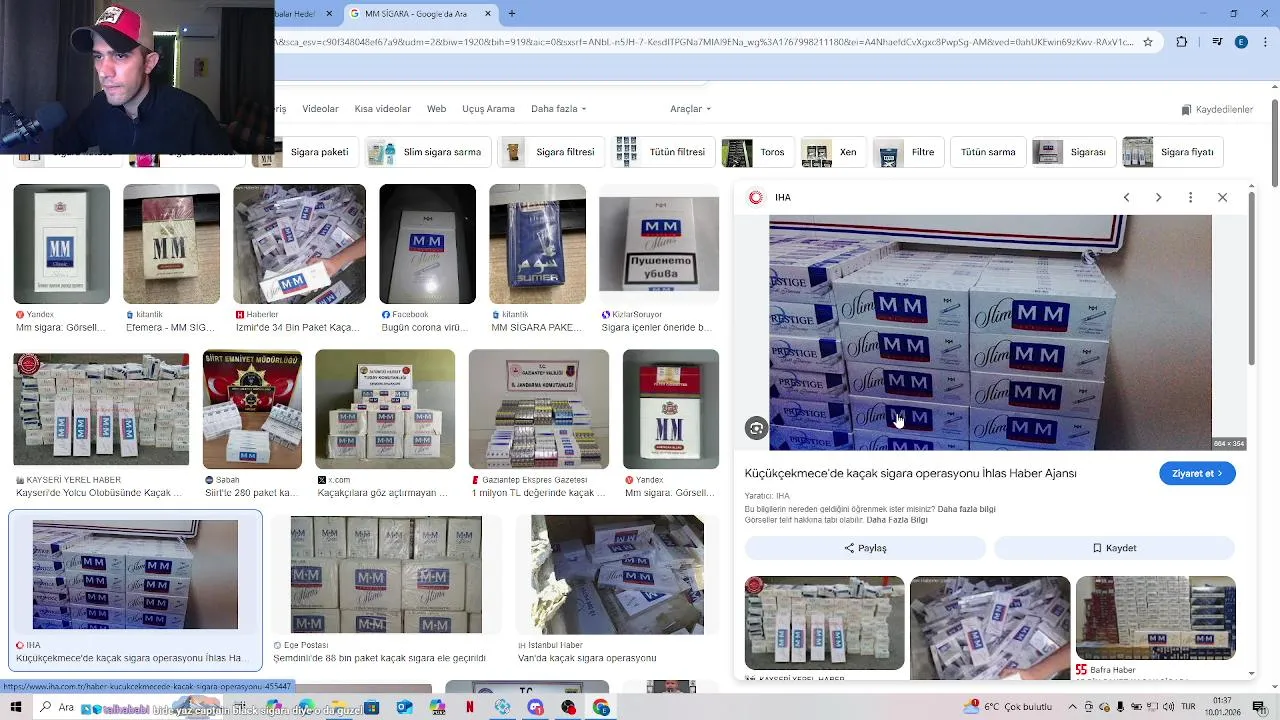Close the MM SİGARA Google tab
The height and width of the screenshot is (720, 1280).
[488, 14]
